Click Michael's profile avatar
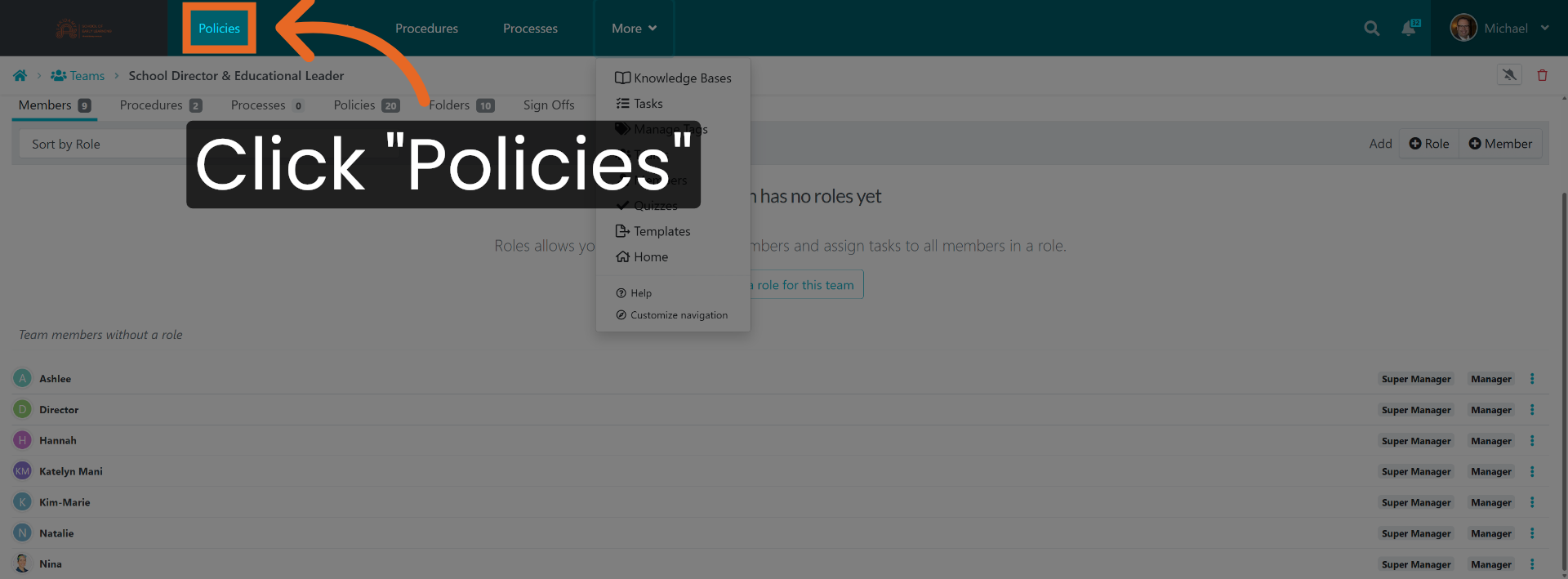Screen dimensions: 1568x579 coord(1463,28)
